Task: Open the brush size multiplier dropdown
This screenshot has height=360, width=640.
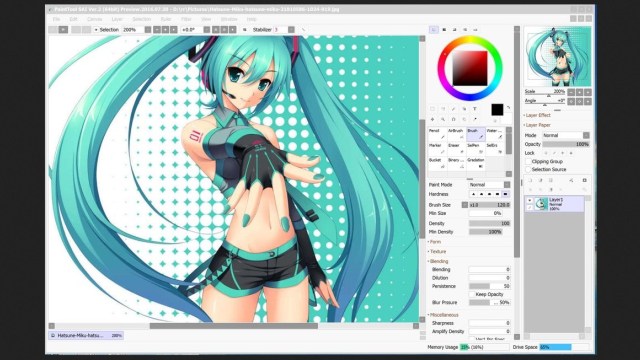Action: pyautogui.click(x=465, y=205)
